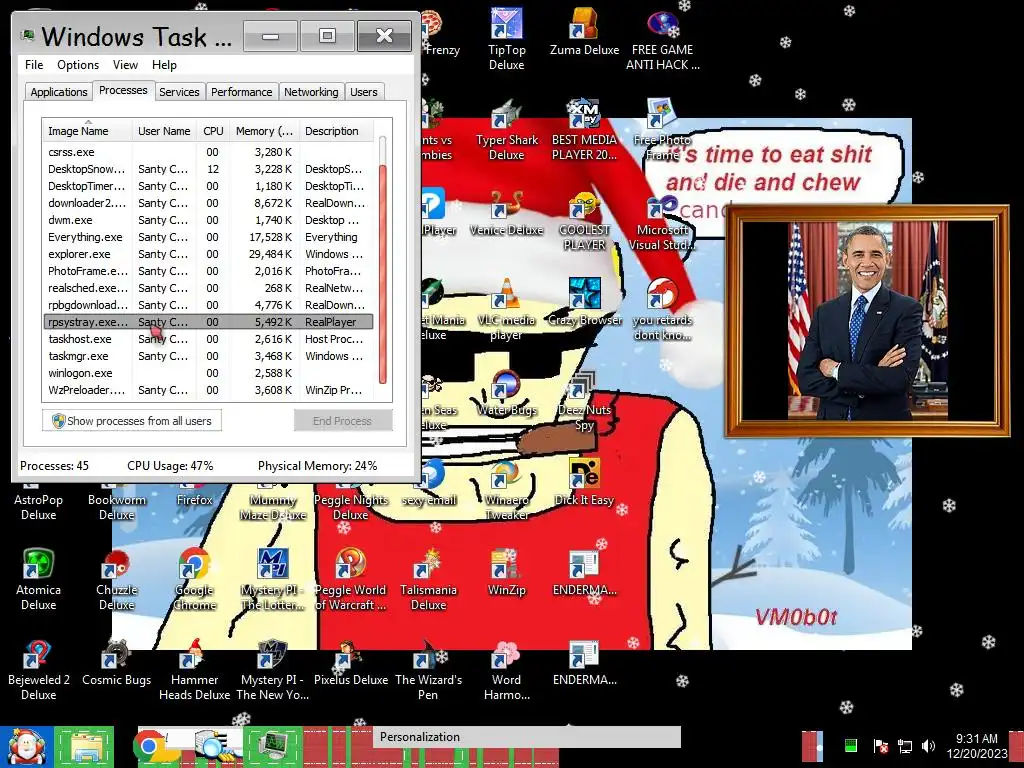Open Bejeweled 2 Deluxe icon
Image resolution: width=1024 pixels, height=768 pixels.
pos(39,670)
